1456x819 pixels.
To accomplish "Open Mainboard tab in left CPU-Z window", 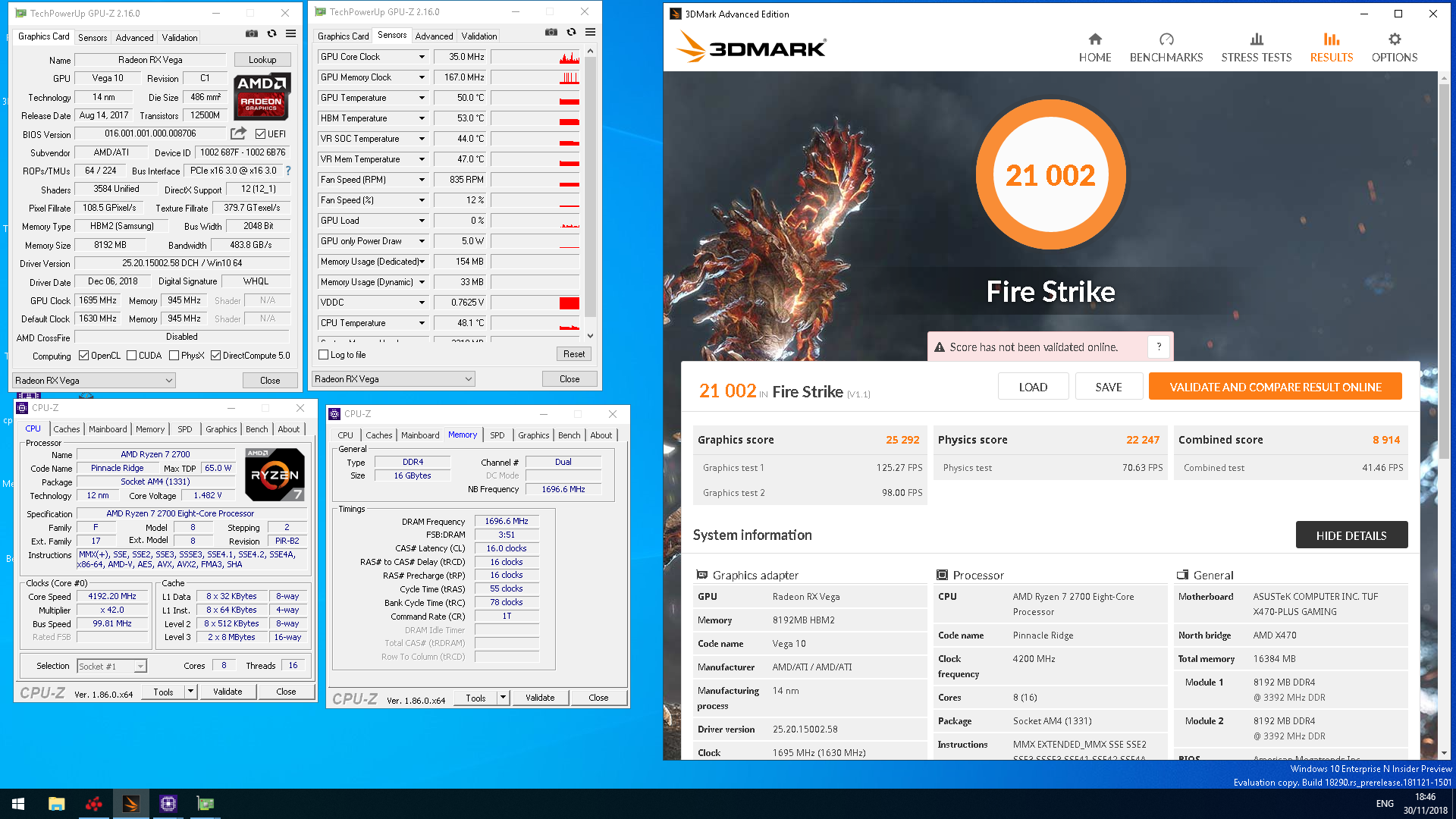I will click(x=108, y=429).
